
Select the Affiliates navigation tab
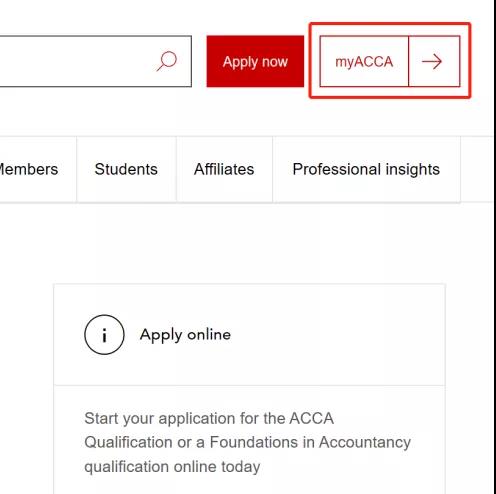[224, 169]
